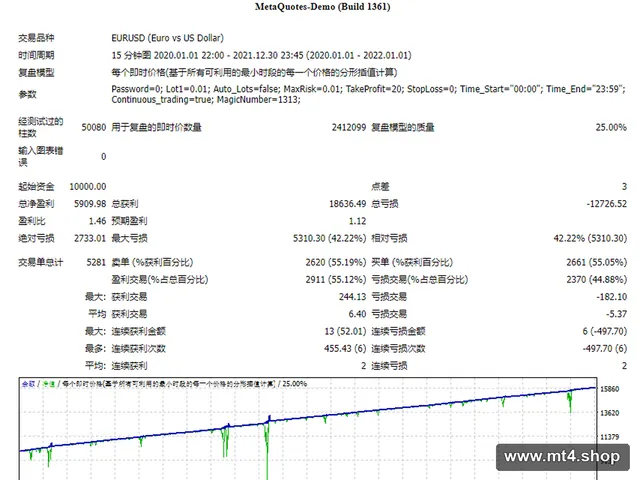Click the 时间周期 label
Image resolution: width=640 pixels, height=480 pixels.
tap(36, 55)
